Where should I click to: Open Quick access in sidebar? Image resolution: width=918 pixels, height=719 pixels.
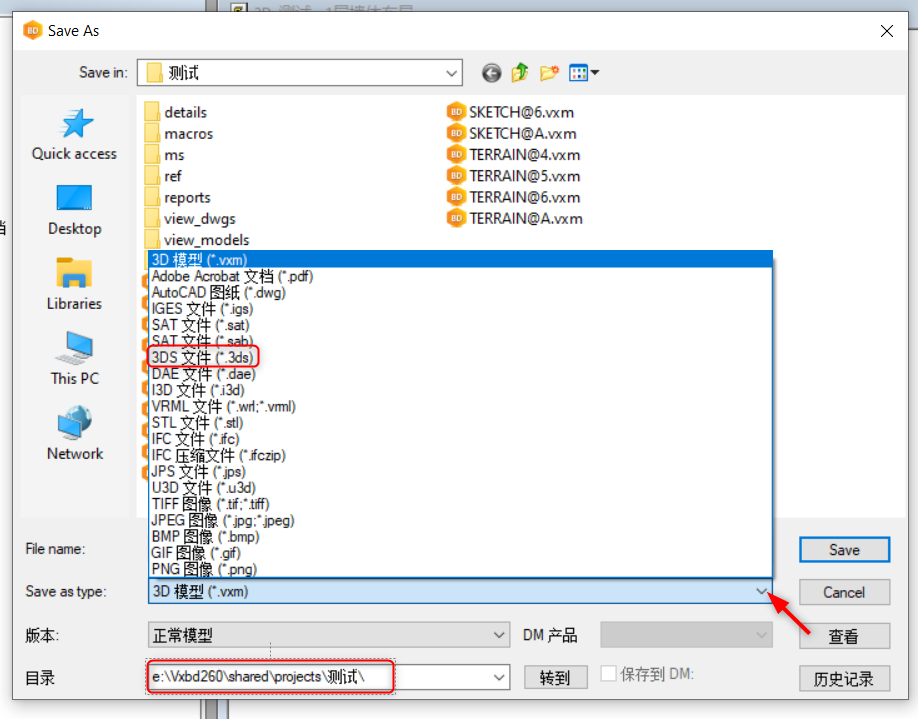pyautogui.click(x=74, y=135)
